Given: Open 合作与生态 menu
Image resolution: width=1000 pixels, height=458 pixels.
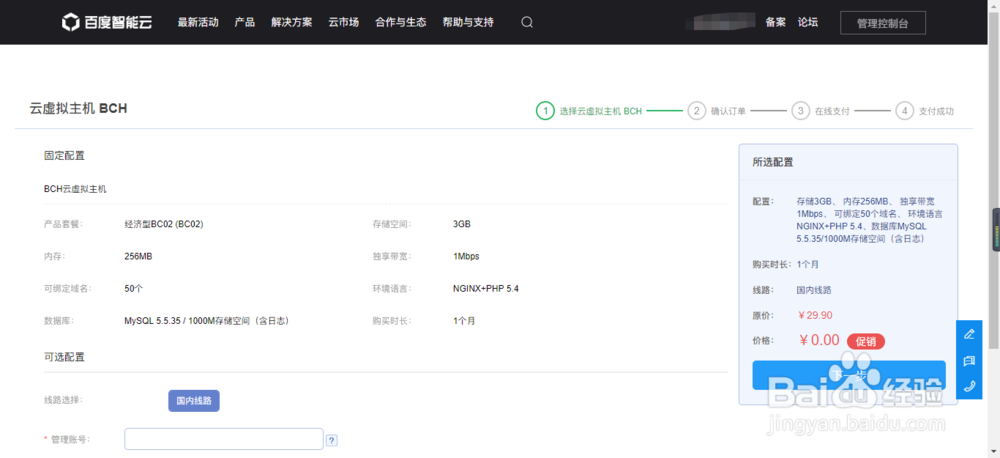Looking at the screenshot, I should click(x=401, y=22).
